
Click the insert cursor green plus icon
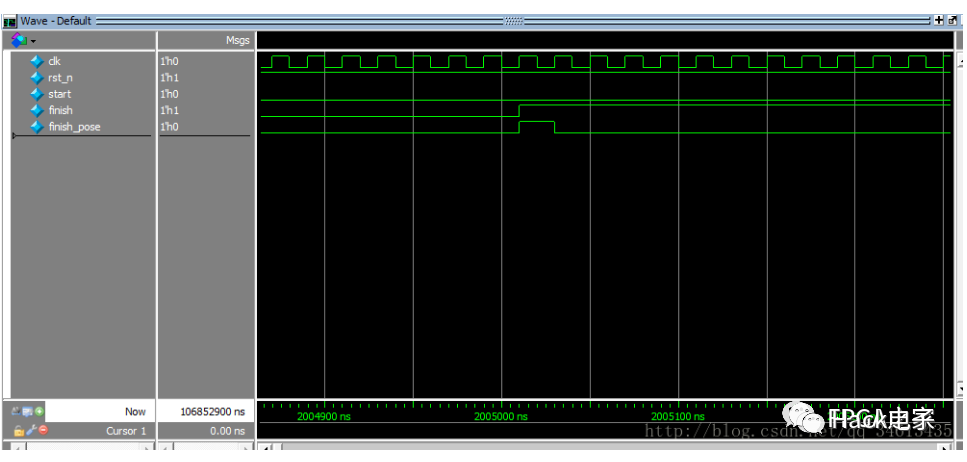coord(40,411)
